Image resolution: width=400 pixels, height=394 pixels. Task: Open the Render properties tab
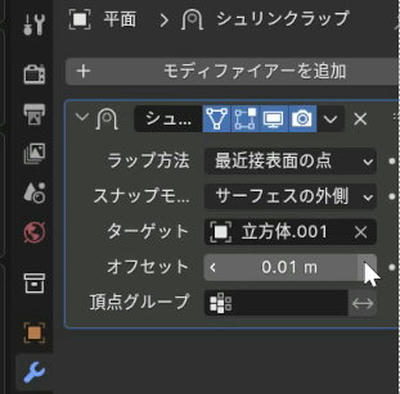pos(34,74)
